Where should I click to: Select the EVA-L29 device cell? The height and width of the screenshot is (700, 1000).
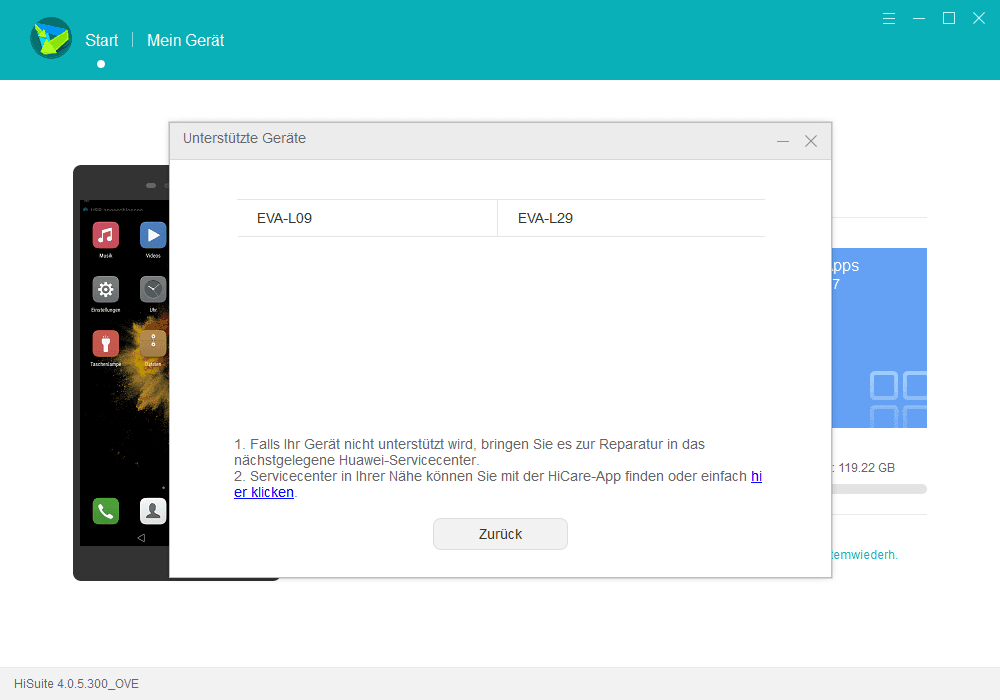pyautogui.click(x=631, y=218)
